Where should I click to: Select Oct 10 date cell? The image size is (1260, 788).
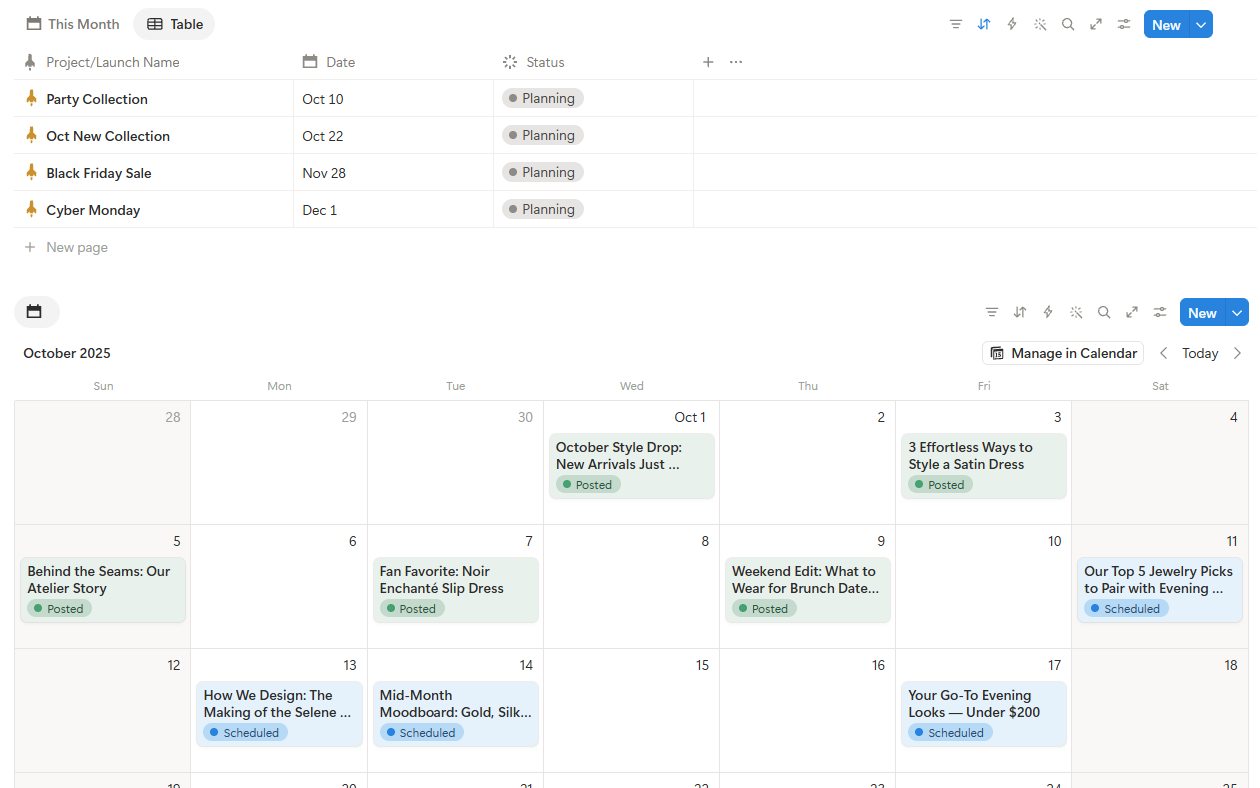(x=394, y=98)
